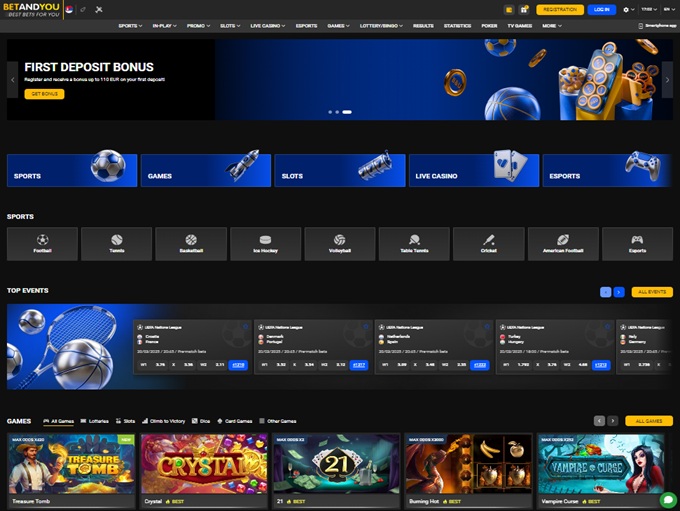Click the gift bonus icon in header
This screenshot has height=511, width=680.
pos(524,9)
